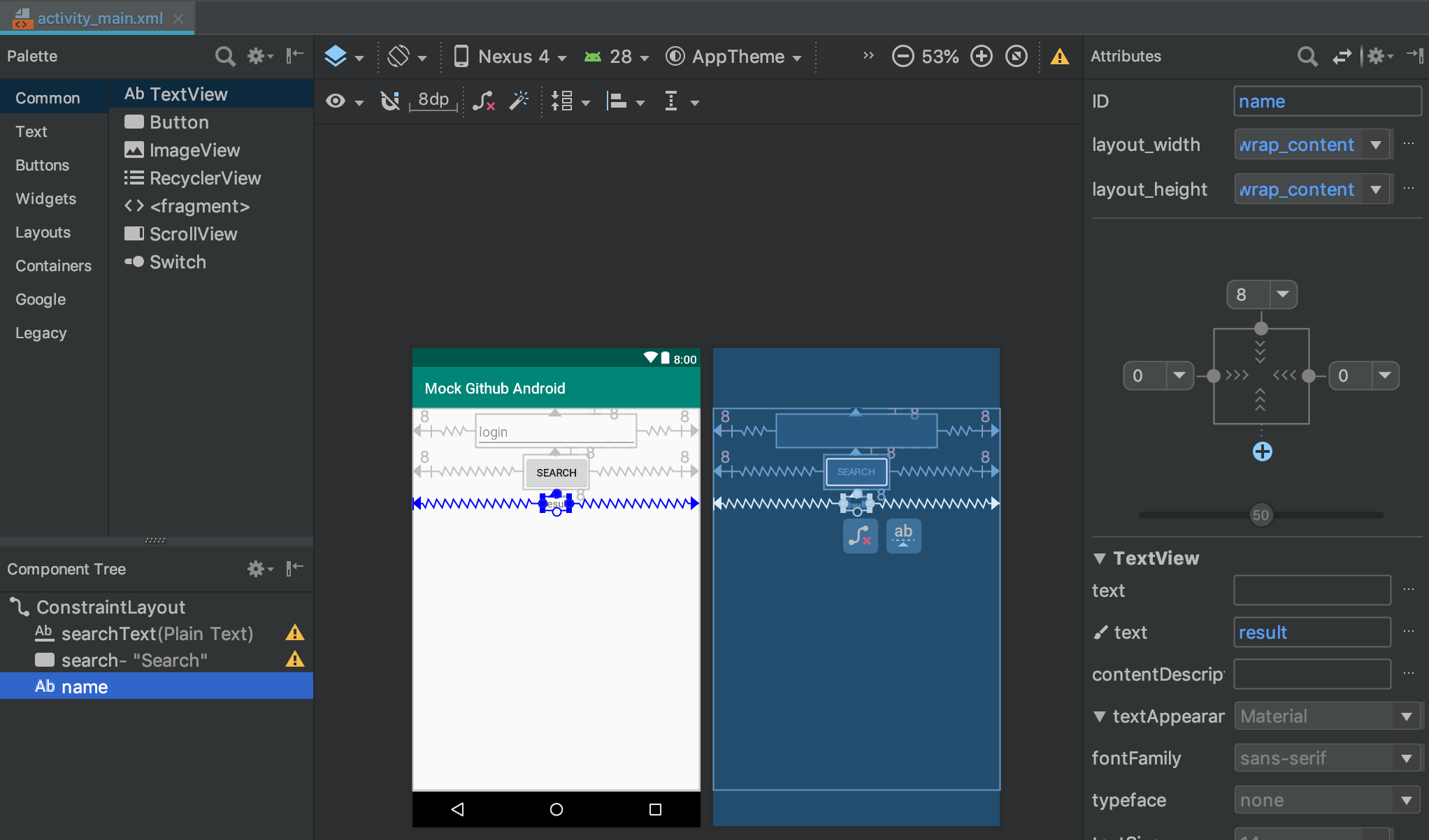Viewport: 1429px width, 840px height.
Task: View the warning on the searchText row
Action: pyautogui.click(x=295, y=633)
